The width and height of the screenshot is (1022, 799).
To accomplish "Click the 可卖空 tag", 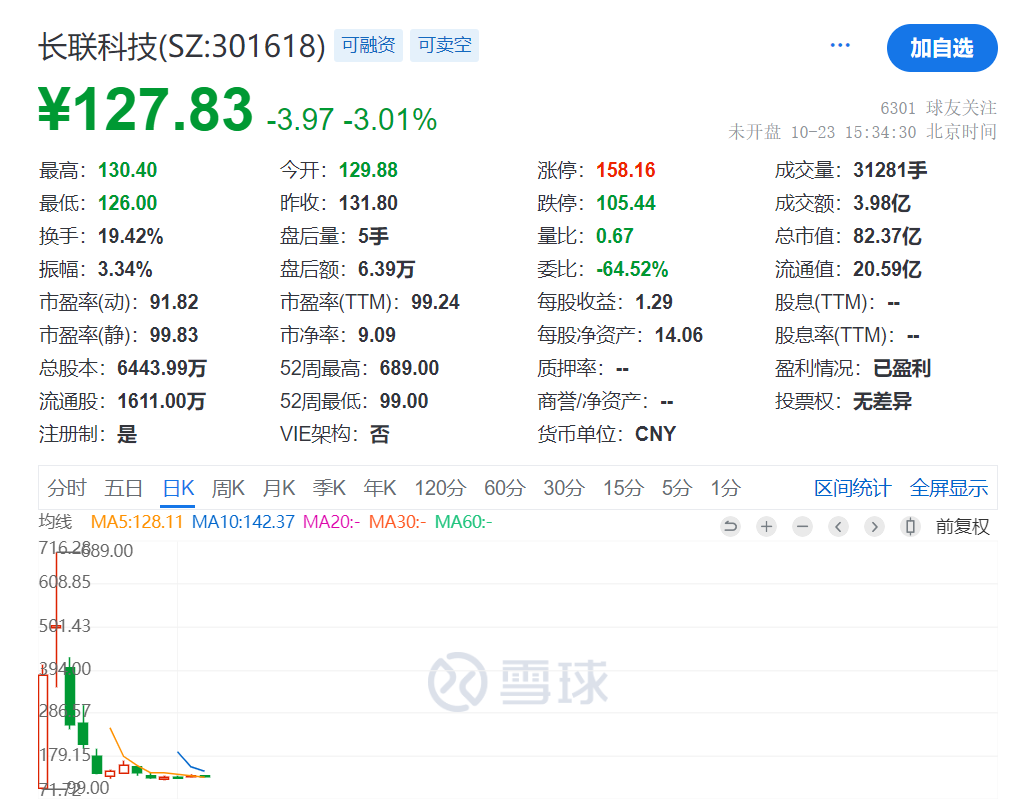I will click(x=445, y=45).
